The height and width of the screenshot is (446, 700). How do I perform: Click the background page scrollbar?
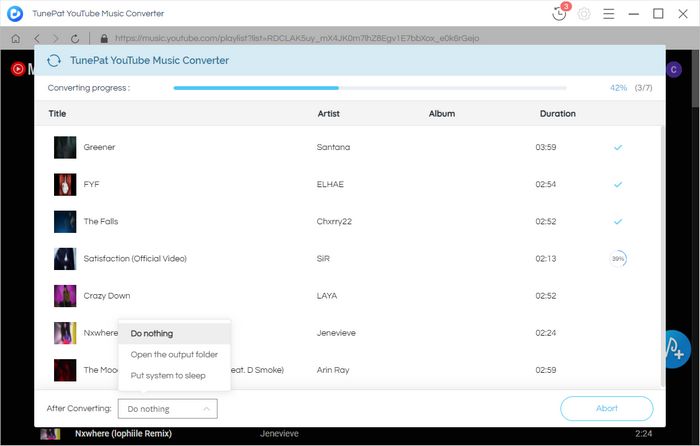(696, 80)
